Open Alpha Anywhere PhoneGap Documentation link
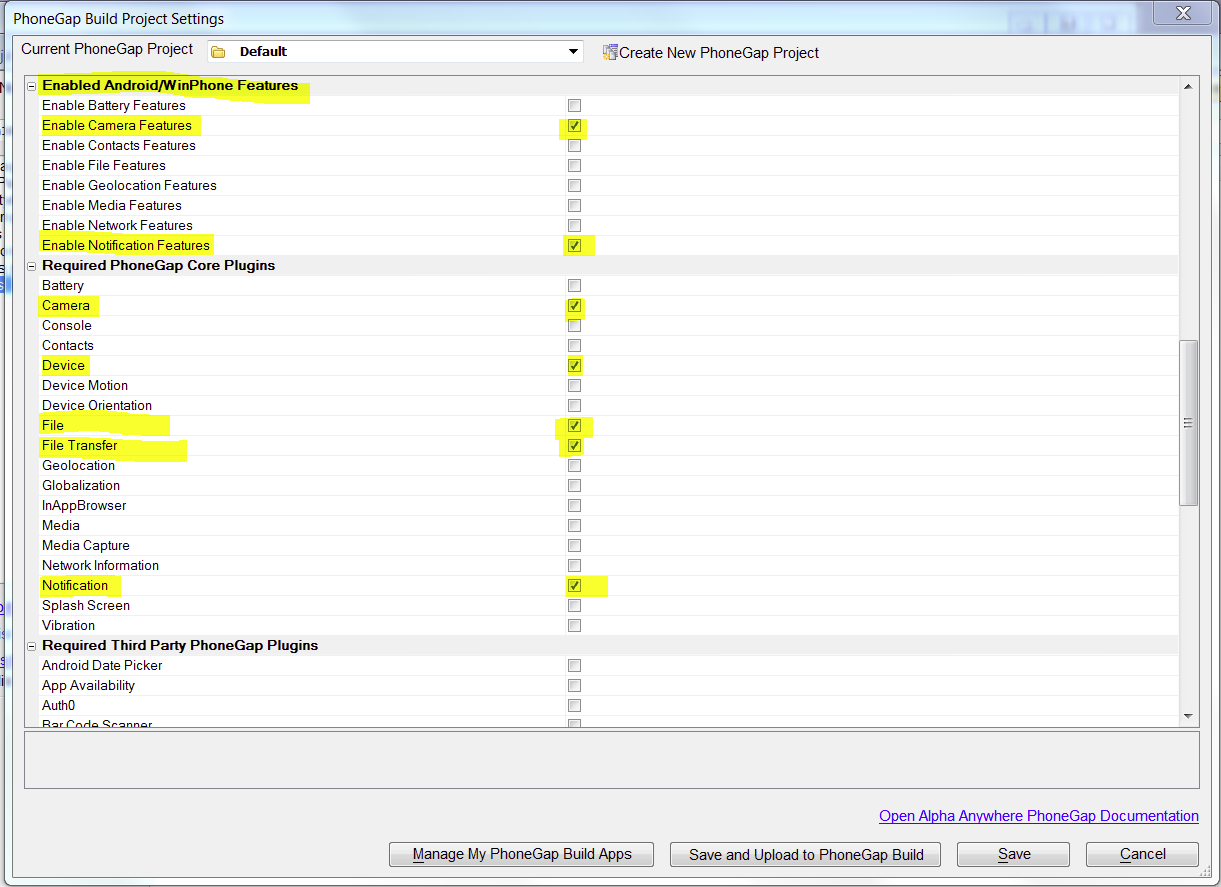The image size is (1221, 887). click(1039, 816)
